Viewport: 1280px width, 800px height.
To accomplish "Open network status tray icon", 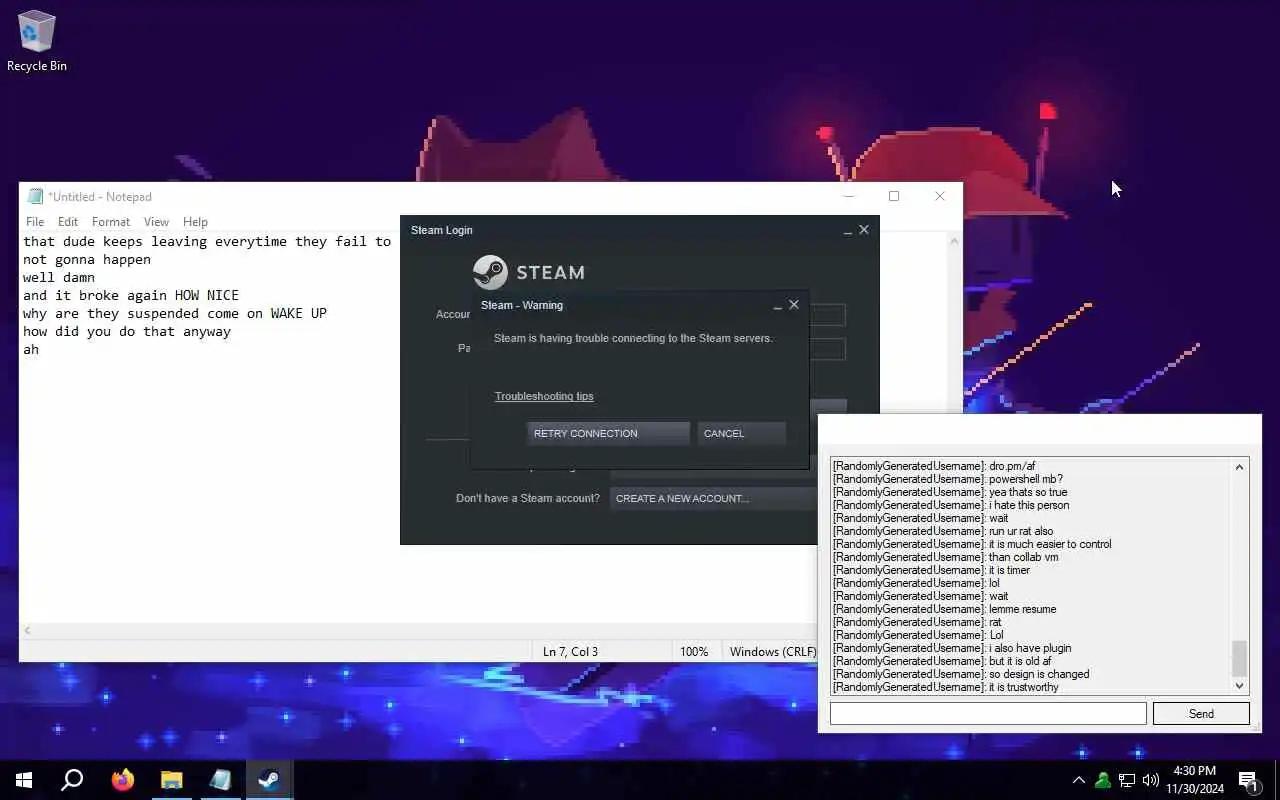I will 1127,780.
